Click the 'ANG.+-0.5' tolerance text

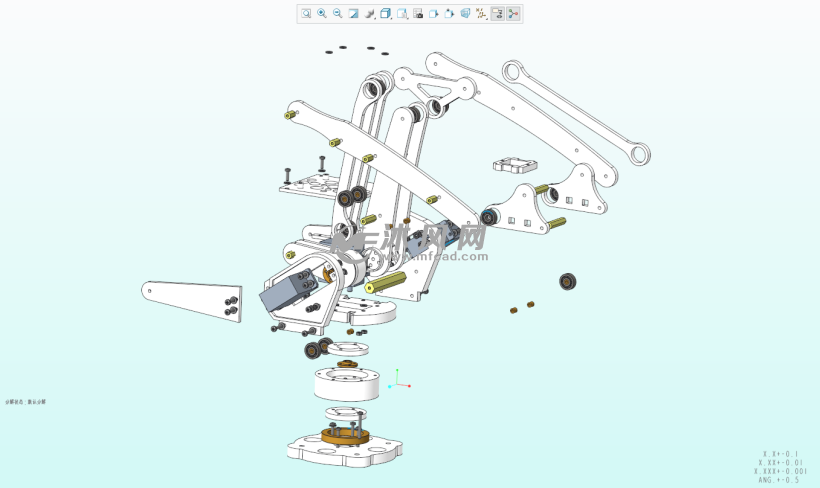[779, 480]
